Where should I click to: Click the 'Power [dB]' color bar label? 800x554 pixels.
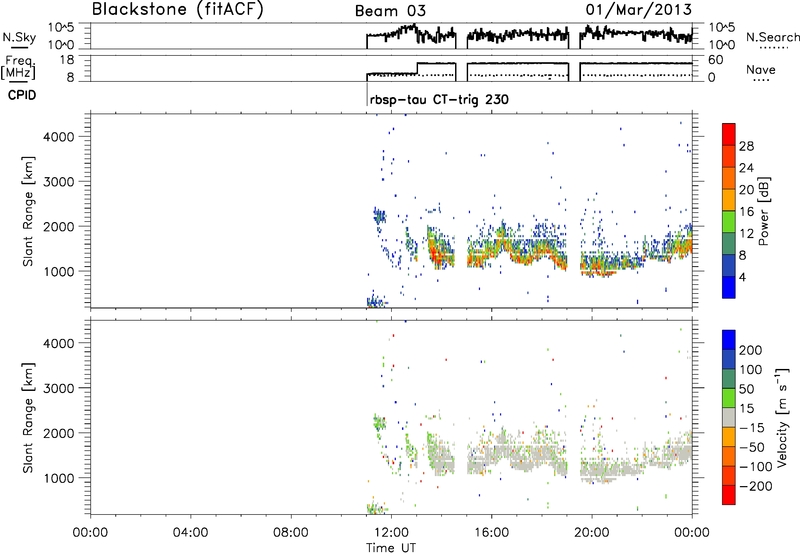click(763, 211)
